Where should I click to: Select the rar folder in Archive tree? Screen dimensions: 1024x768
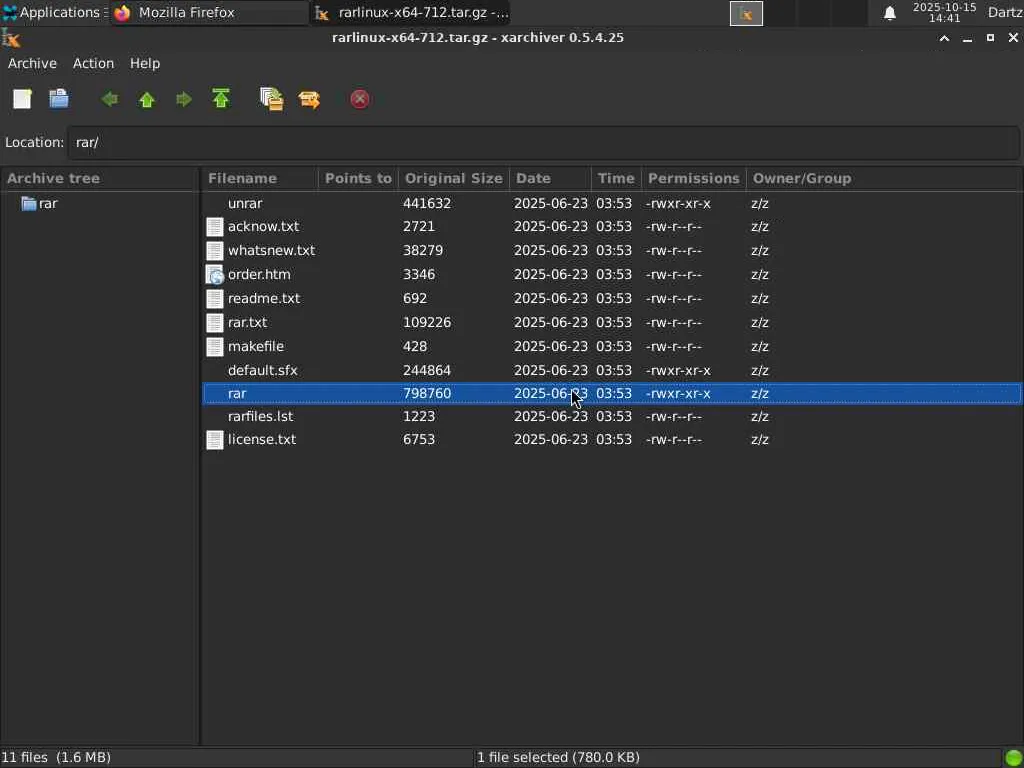48,204
